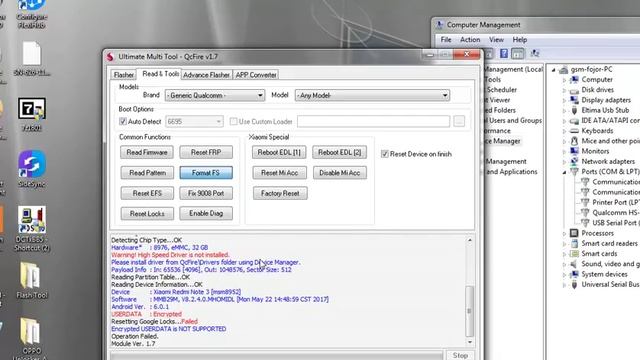Click the Xiaomi Factory Reset button
This screenshot has width=640, height=360.
280,193
